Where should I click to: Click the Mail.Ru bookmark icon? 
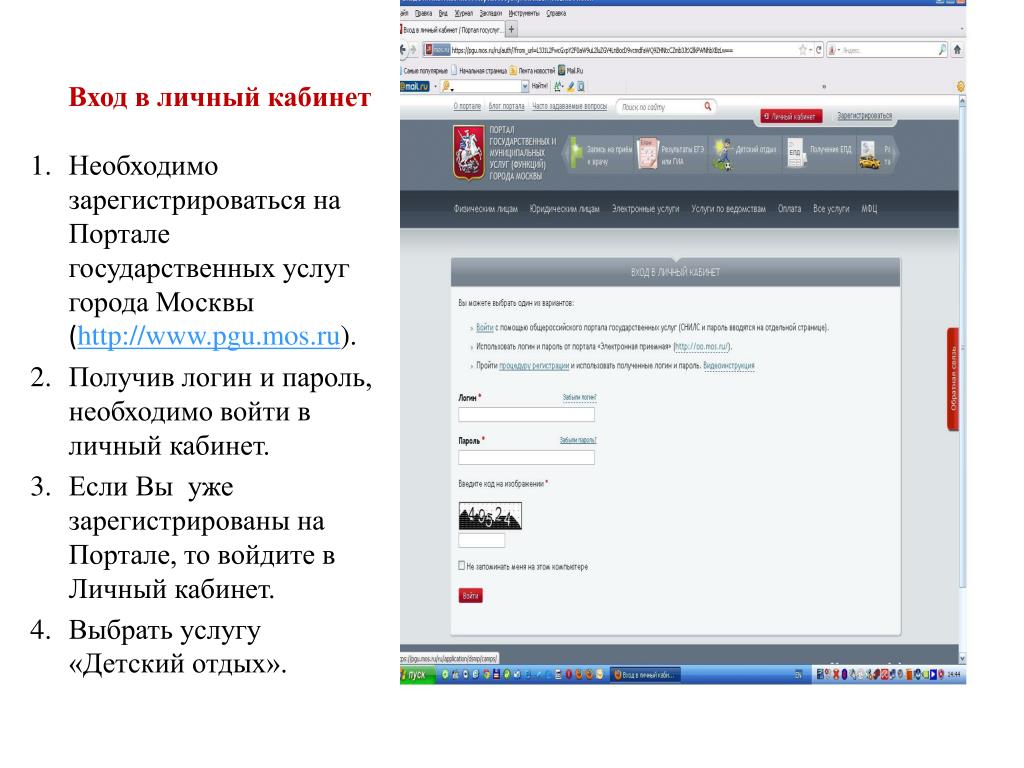562,70
